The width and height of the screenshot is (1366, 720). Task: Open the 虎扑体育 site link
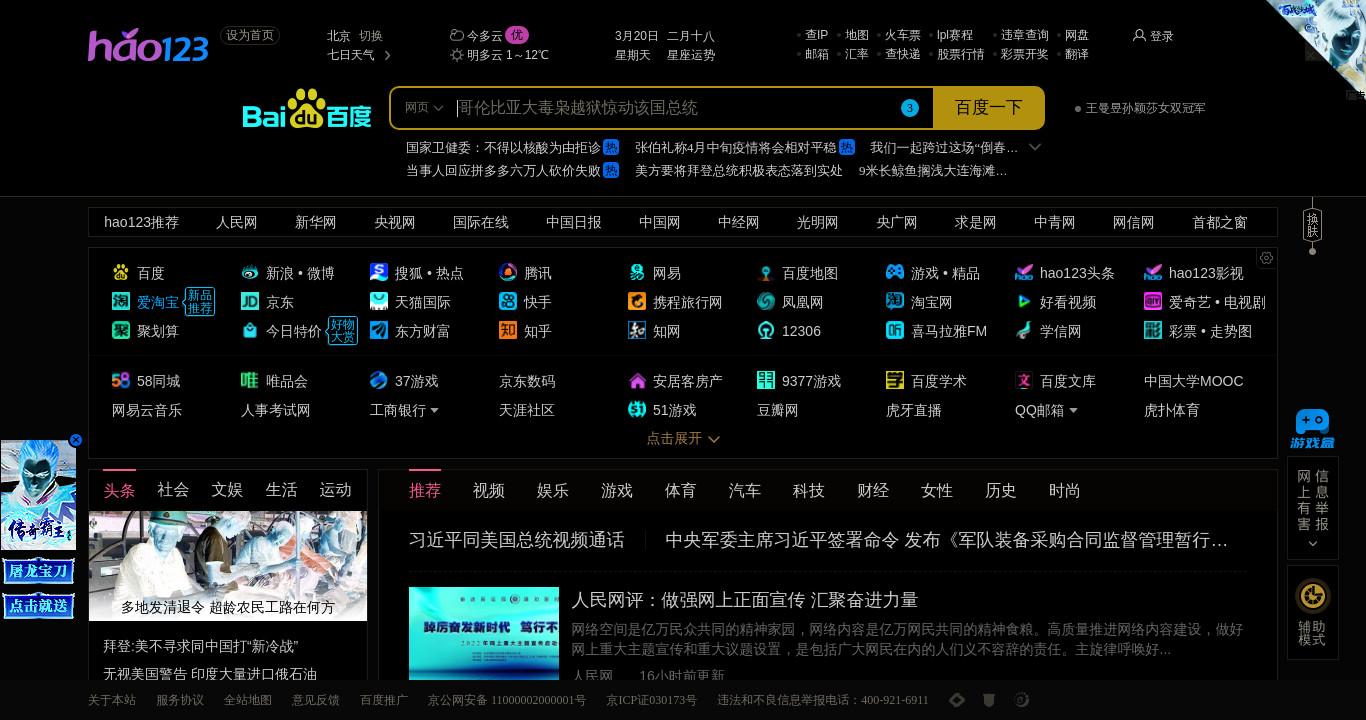1171,410
